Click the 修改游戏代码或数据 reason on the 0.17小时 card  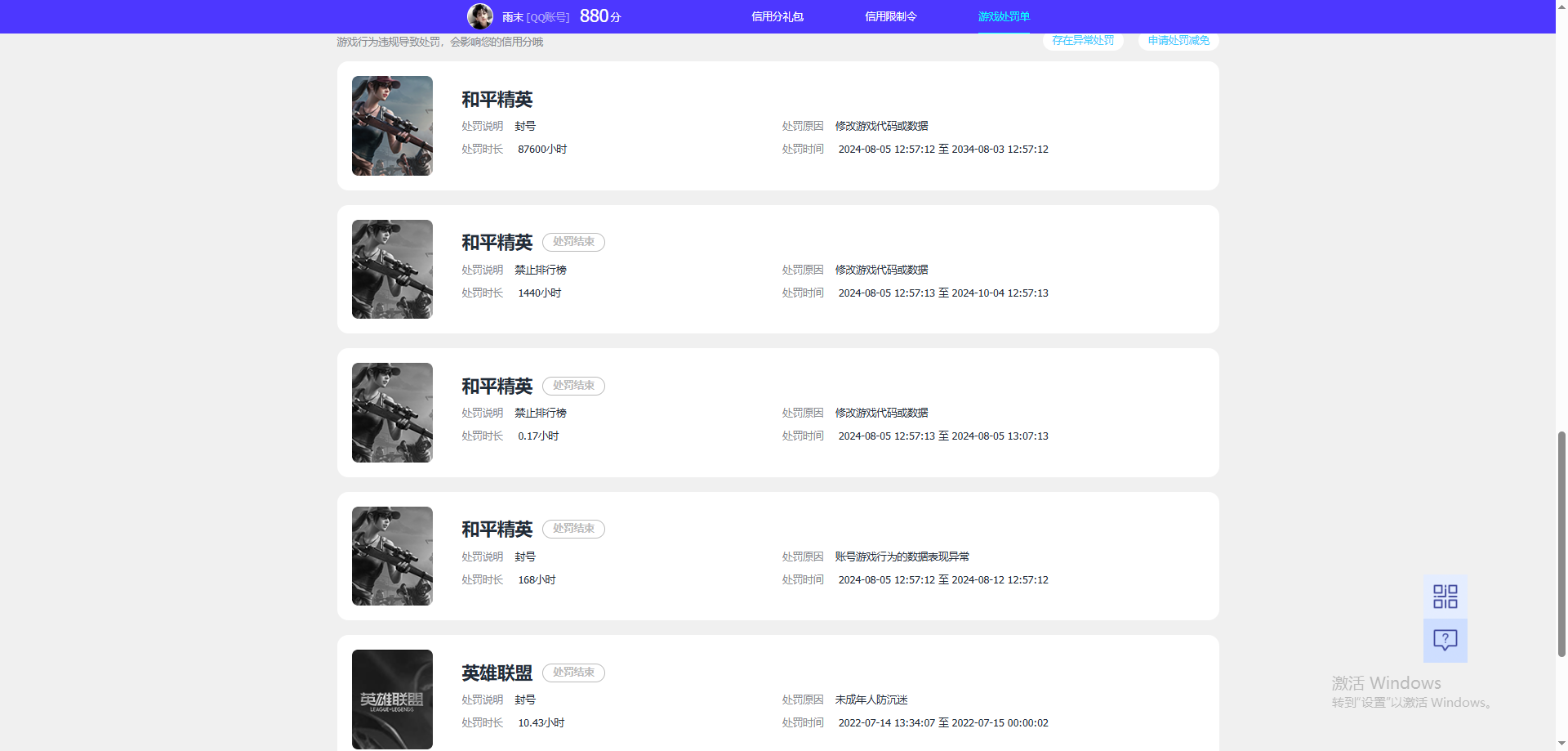click(881, 413)
